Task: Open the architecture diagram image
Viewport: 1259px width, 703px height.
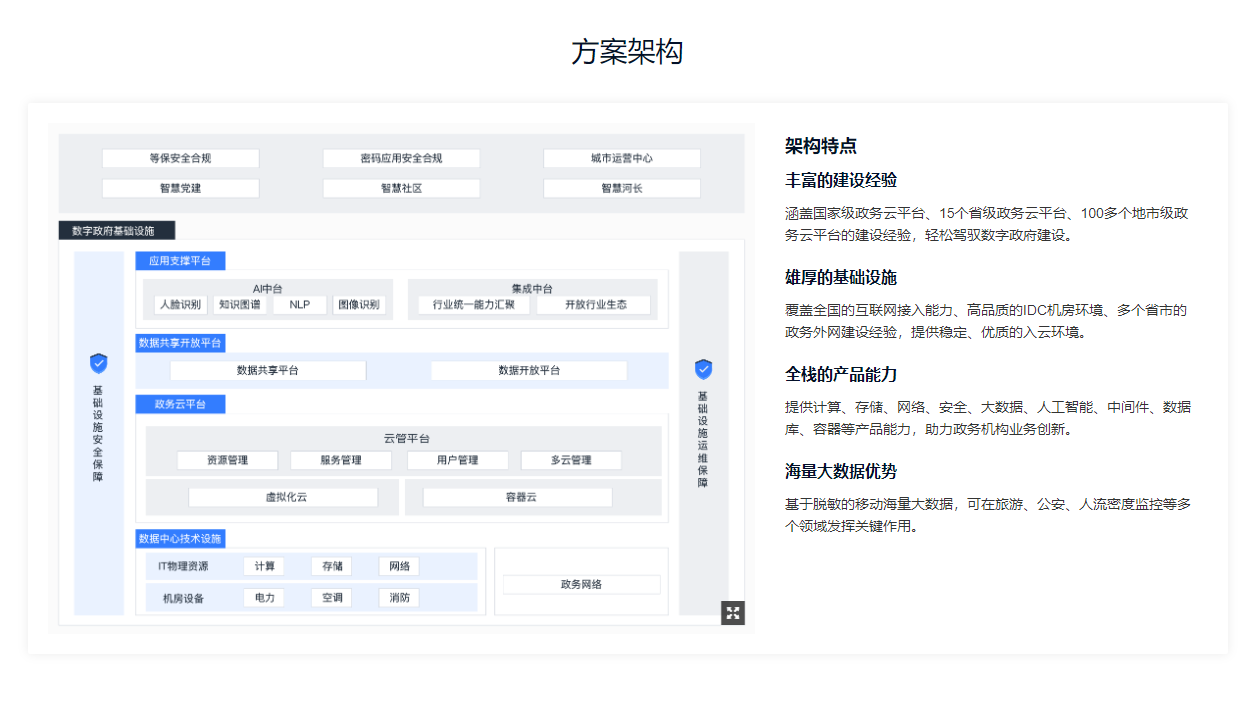Action: (x=401, y=378)
